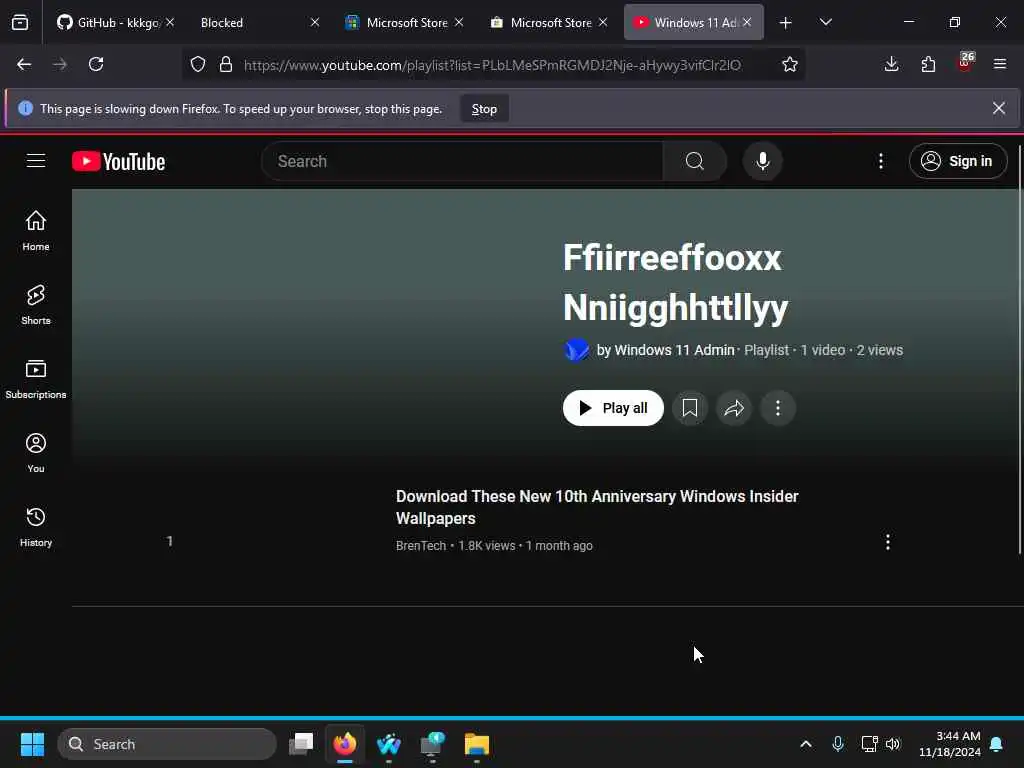Open File Explorer from taskbar
Viewport: 1024px width, 768px height.
coord(477,744)
